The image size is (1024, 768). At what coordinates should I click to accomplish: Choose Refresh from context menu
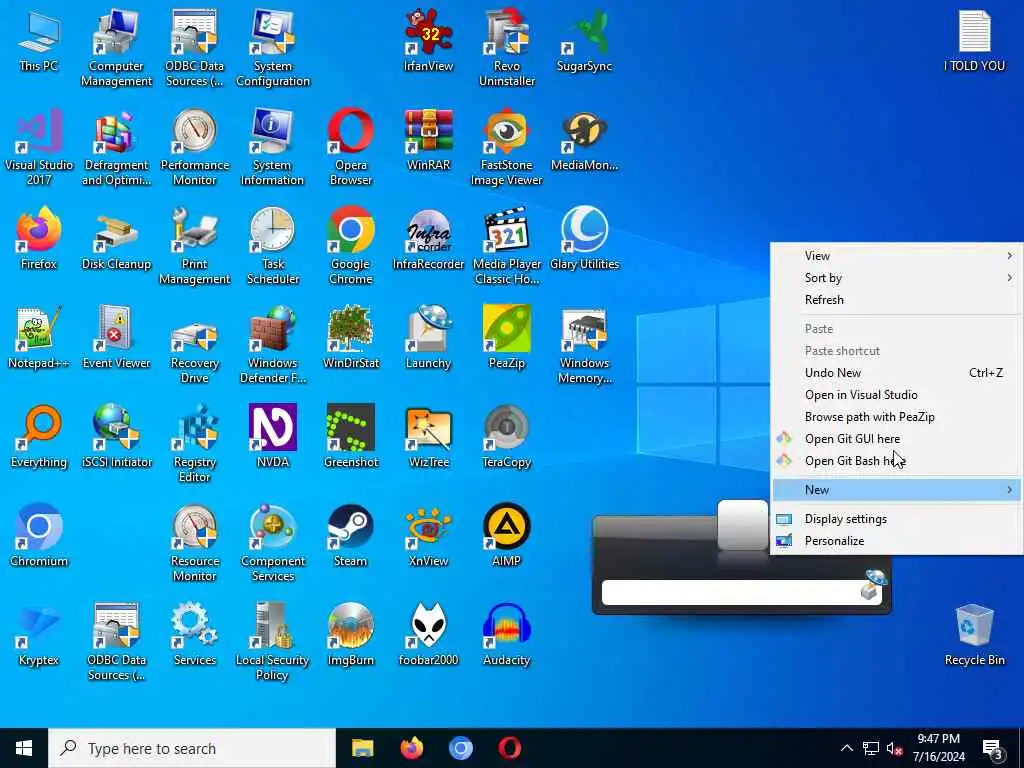coord(897,300)
